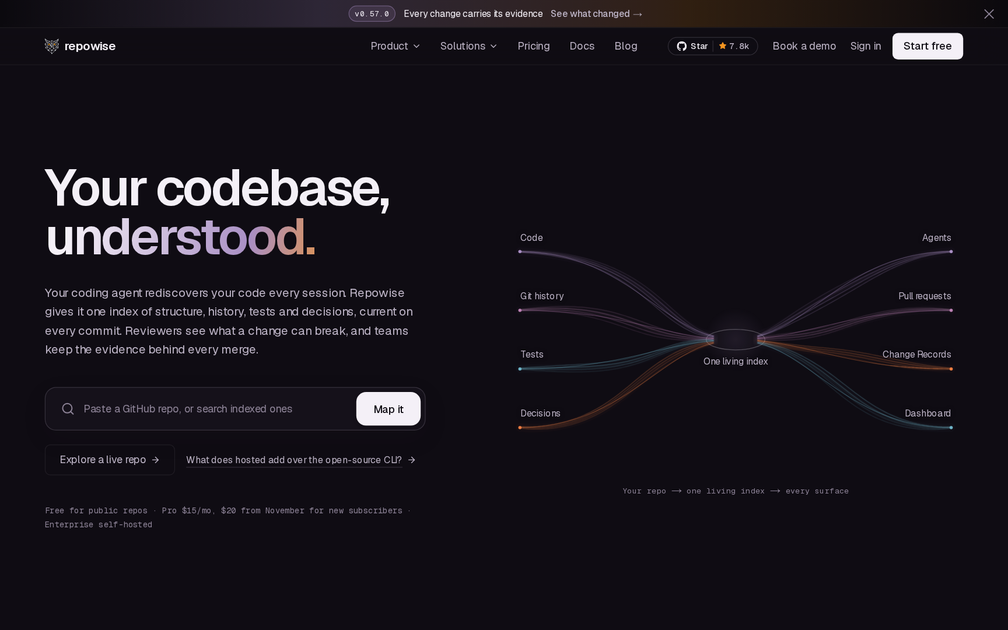The image size is (1008, 630).
Task: Click the Your codebase, understood headline
Action: click(217, 212)
